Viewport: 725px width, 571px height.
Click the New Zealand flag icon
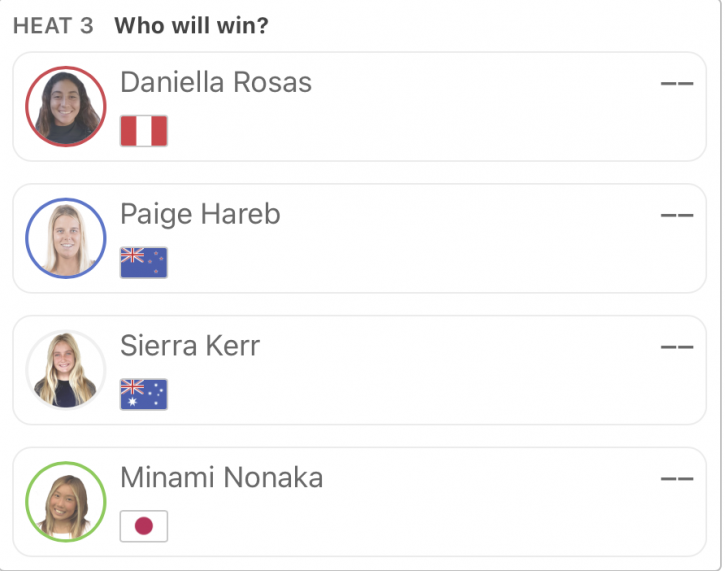144,263
